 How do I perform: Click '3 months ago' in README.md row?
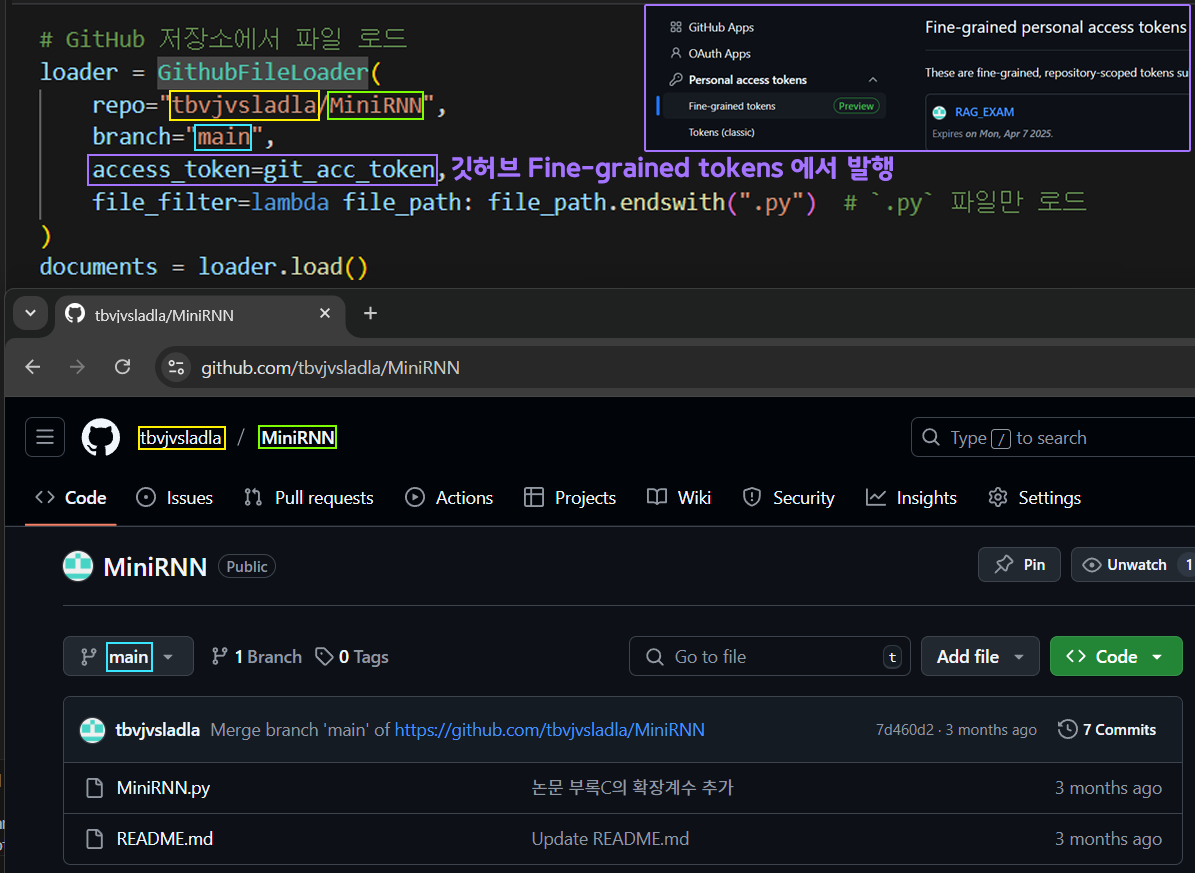point(1108,839)
